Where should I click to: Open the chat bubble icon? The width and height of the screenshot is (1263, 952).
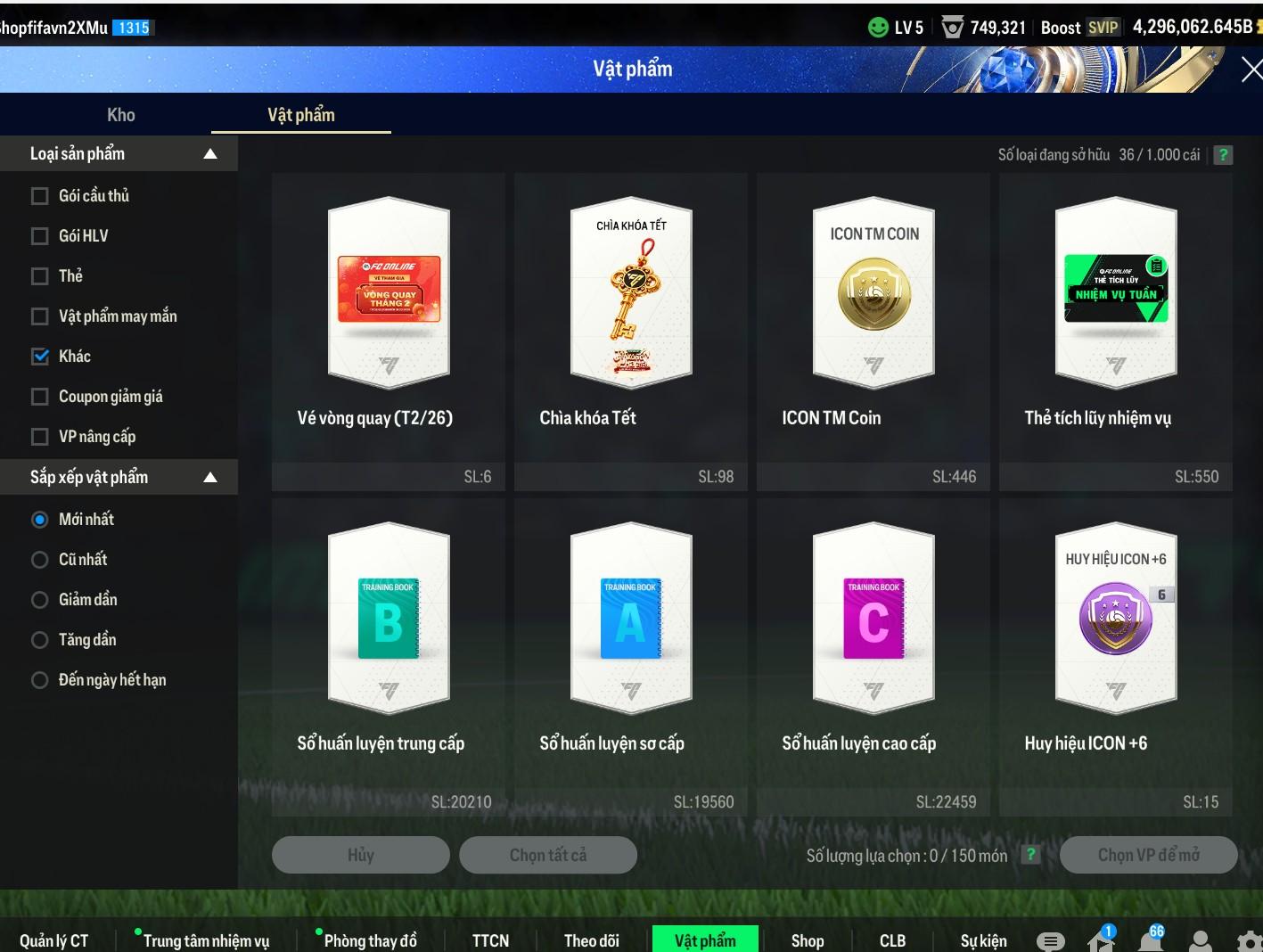tap(1051, 940)
